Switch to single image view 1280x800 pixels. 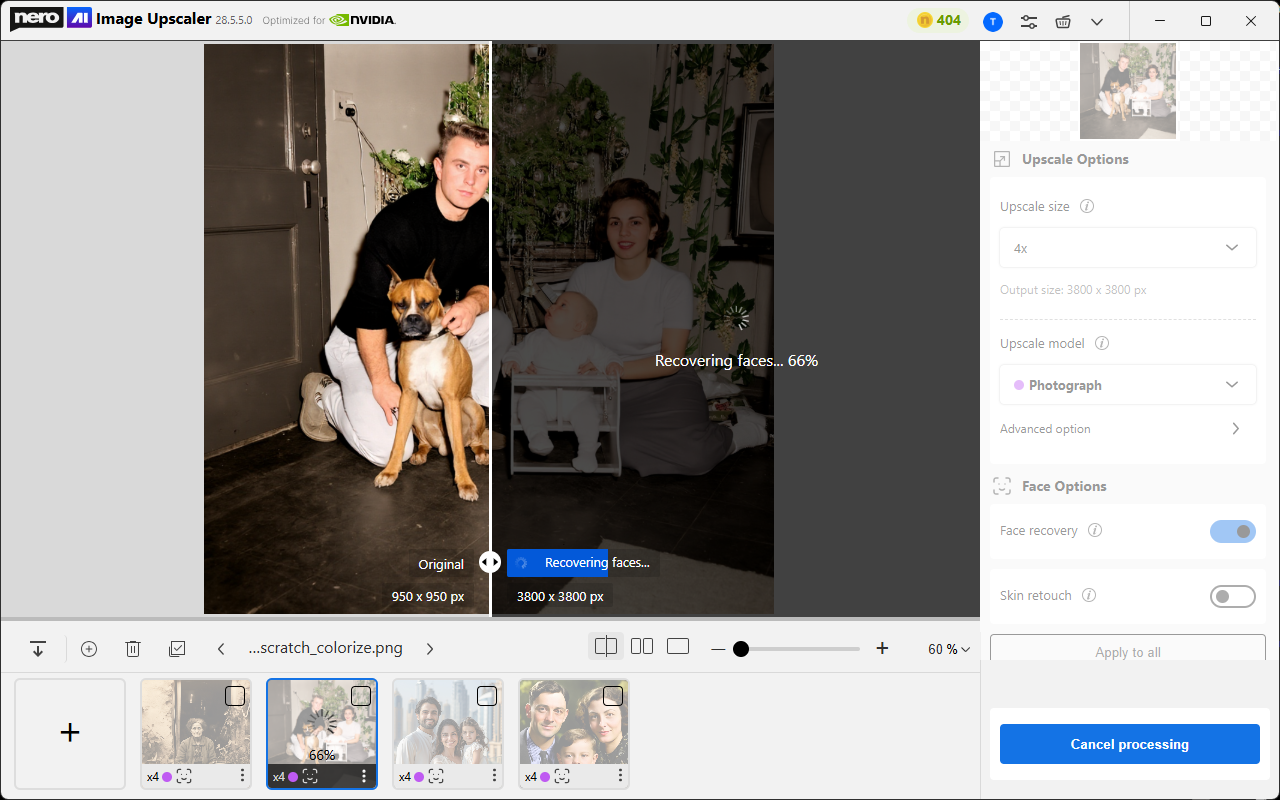click(x=678, y=647)
